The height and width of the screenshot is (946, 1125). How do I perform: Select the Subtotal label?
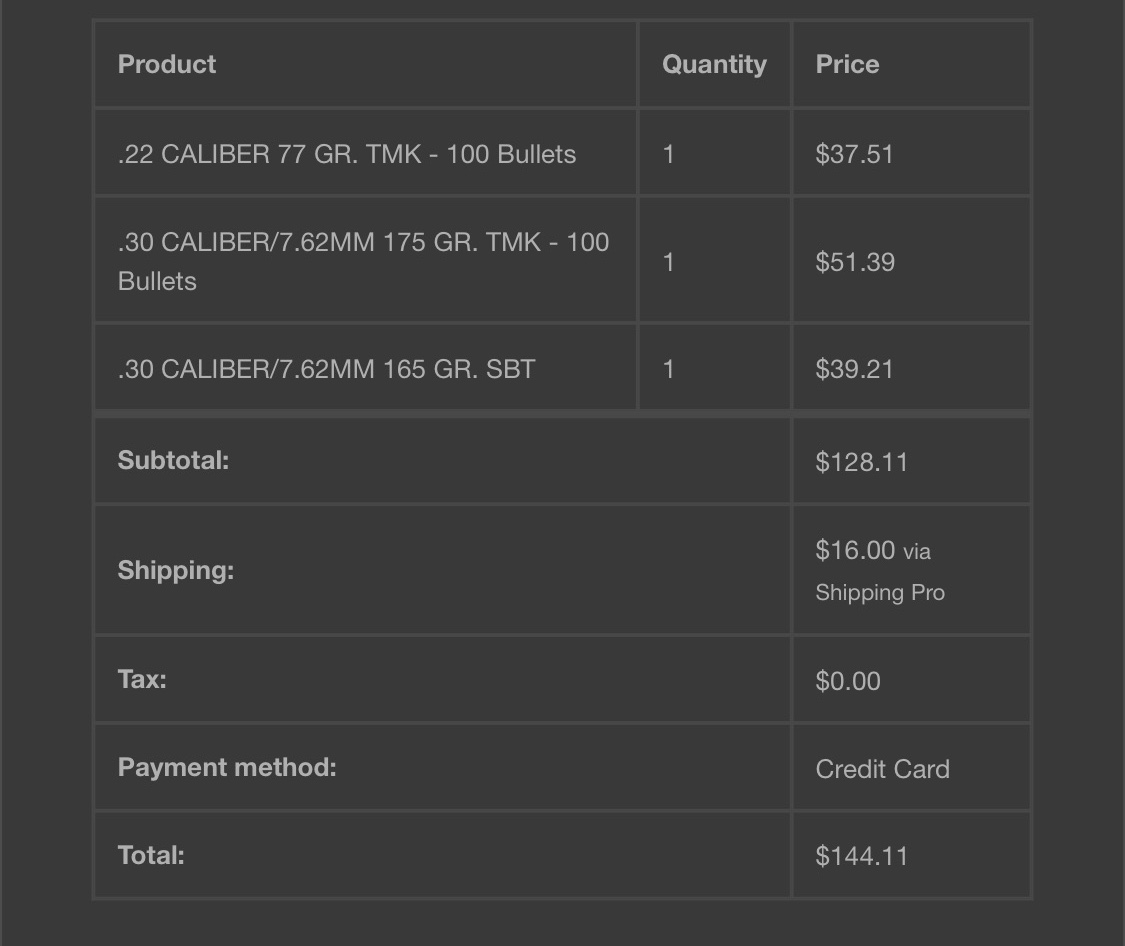point(173,460)
